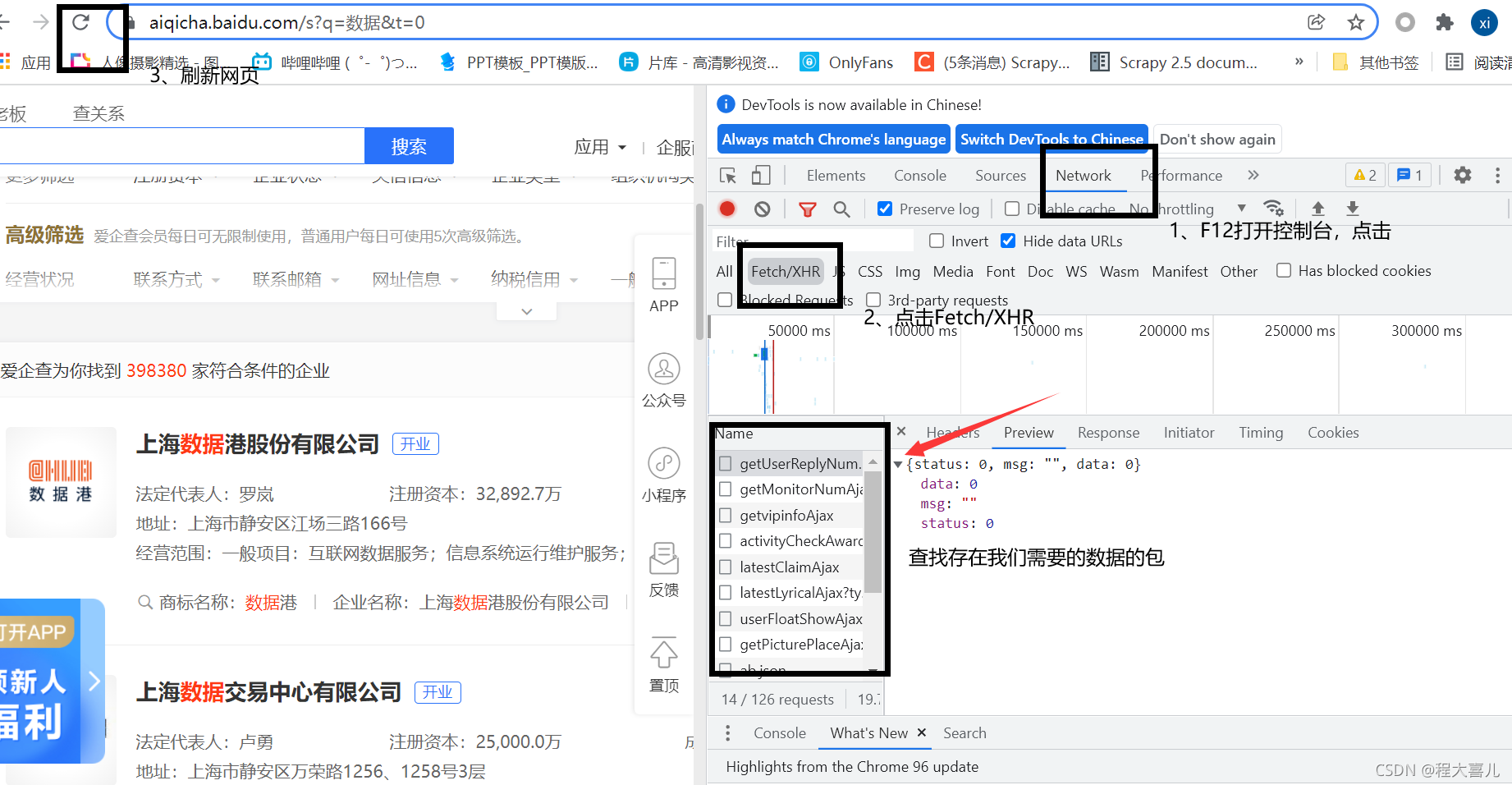The height and width of the screenshot is (785, 1512).
Task: Bookmark this page with the star icon
Action: (1356, 22)
